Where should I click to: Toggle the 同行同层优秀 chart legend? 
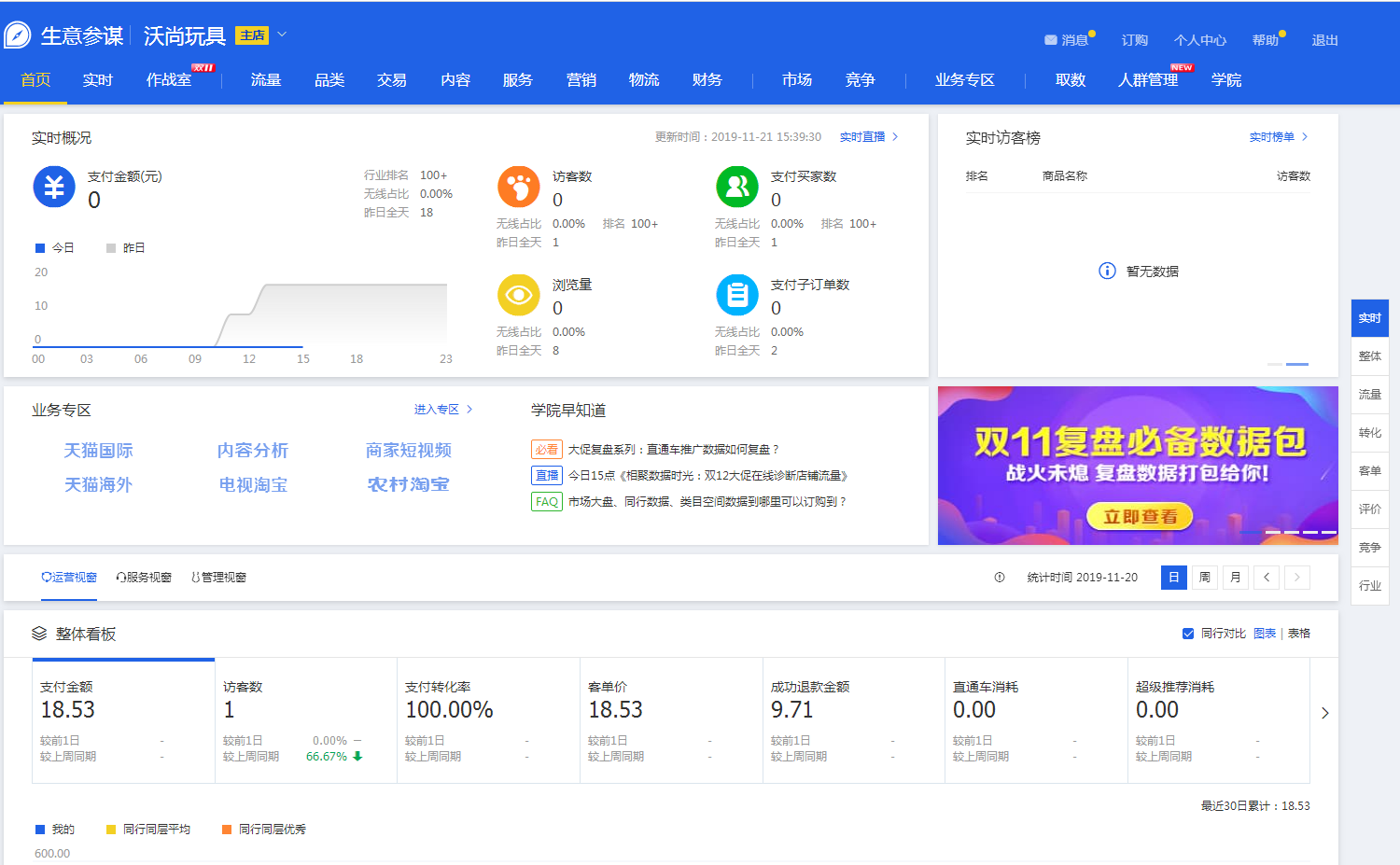[264, 829]
